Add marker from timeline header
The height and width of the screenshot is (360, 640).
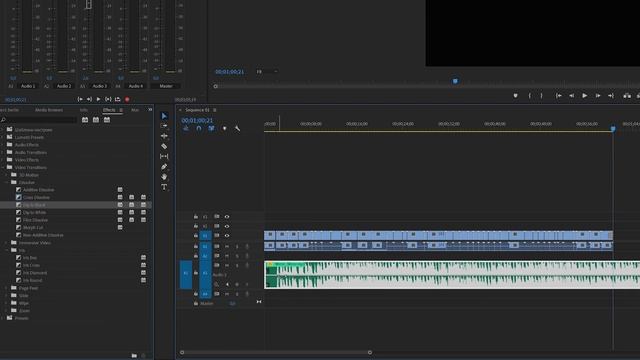click(224, 129)
